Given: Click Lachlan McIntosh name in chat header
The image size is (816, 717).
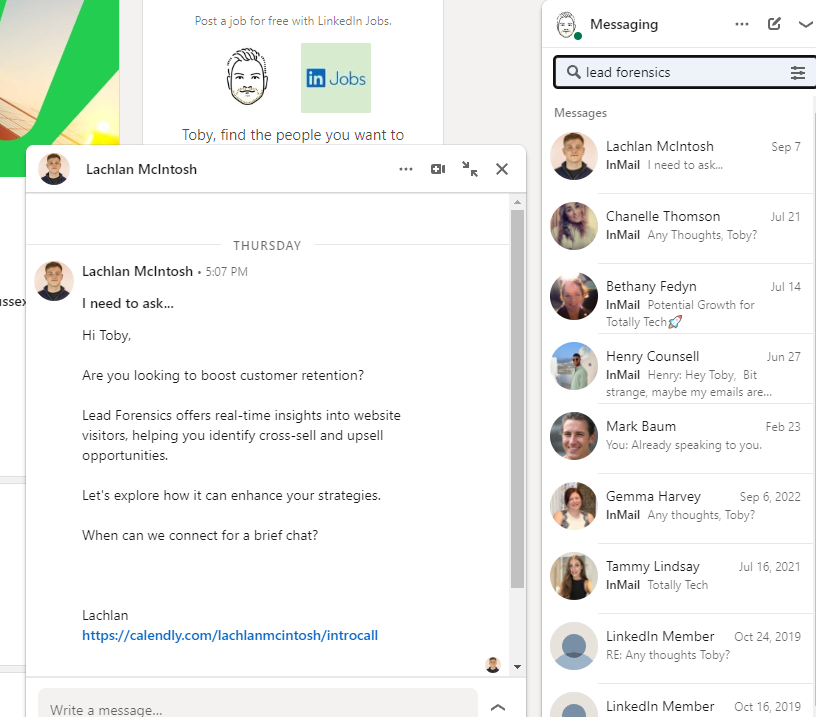Looking at the screenshot, I should pos(142,170).
